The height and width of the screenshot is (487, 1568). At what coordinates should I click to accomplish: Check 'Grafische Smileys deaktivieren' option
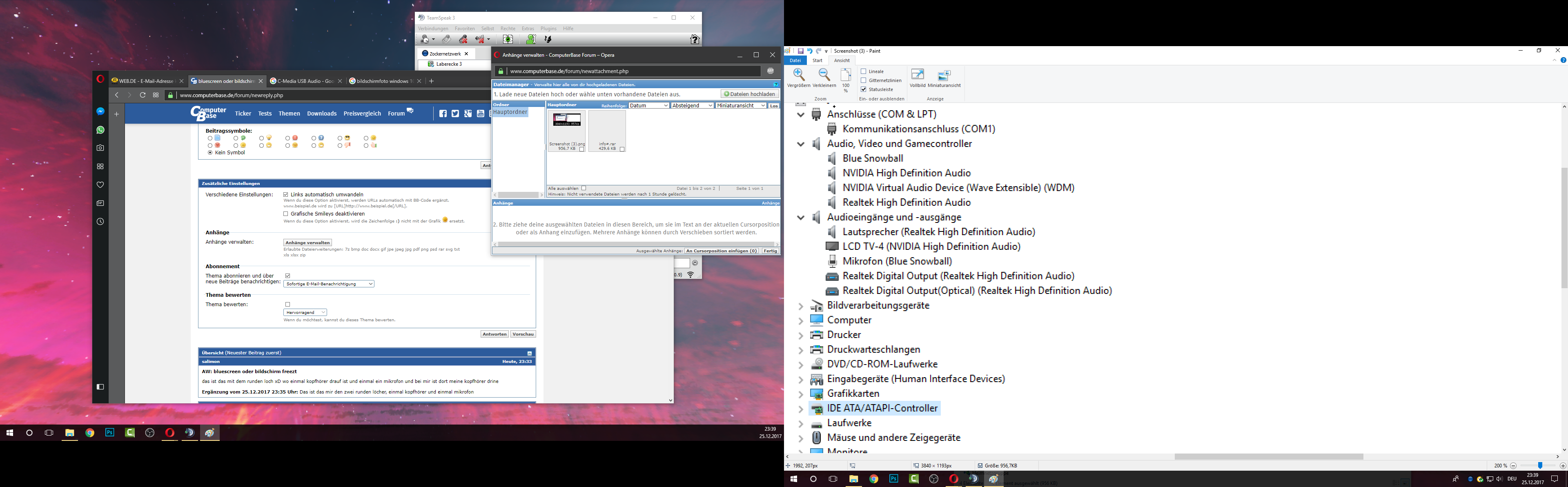(x=285, y=213)
